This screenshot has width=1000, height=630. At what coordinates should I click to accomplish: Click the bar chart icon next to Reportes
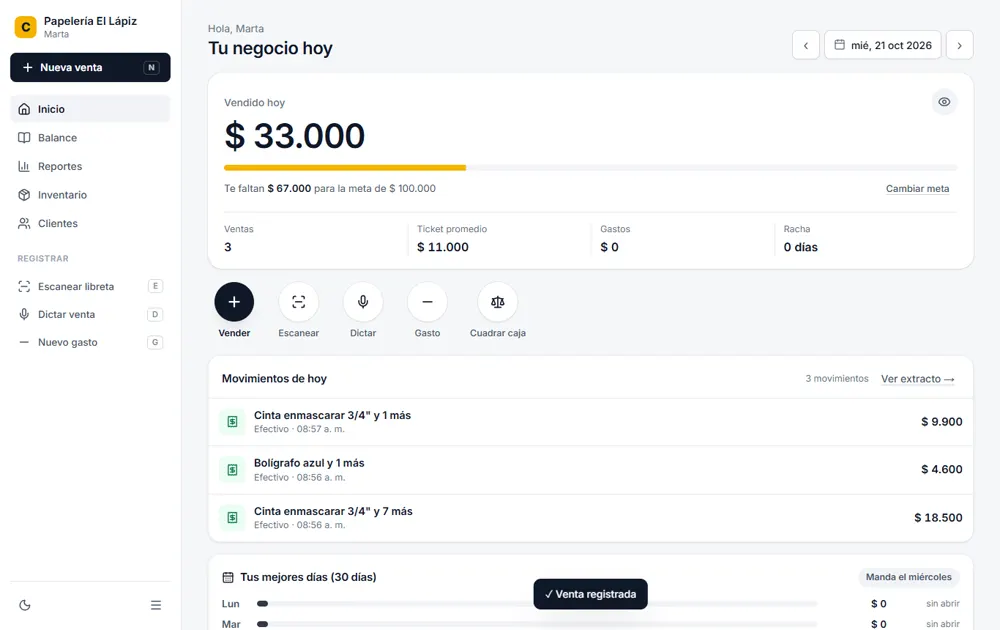click(x=24, y=166)
